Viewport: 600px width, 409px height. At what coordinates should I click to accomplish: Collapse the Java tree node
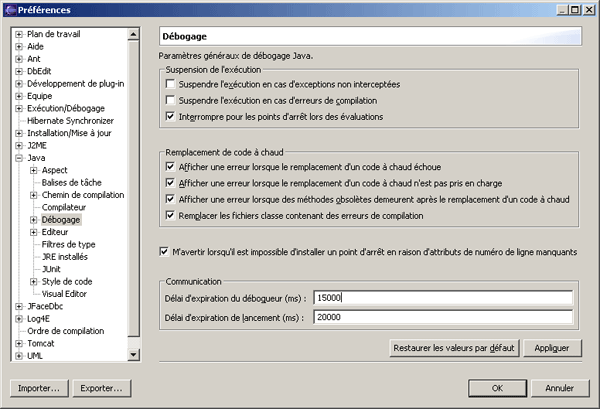19,158
